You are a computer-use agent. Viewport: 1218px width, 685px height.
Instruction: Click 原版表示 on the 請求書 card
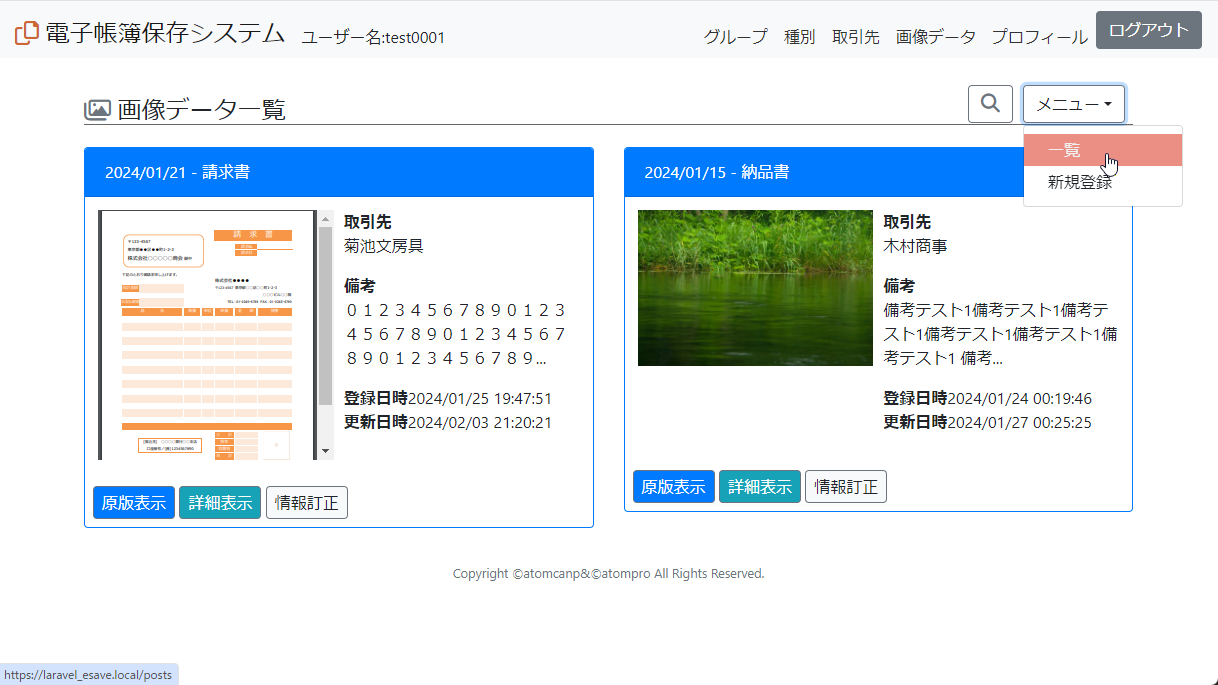pyautogui.click(x=134, y=503)
